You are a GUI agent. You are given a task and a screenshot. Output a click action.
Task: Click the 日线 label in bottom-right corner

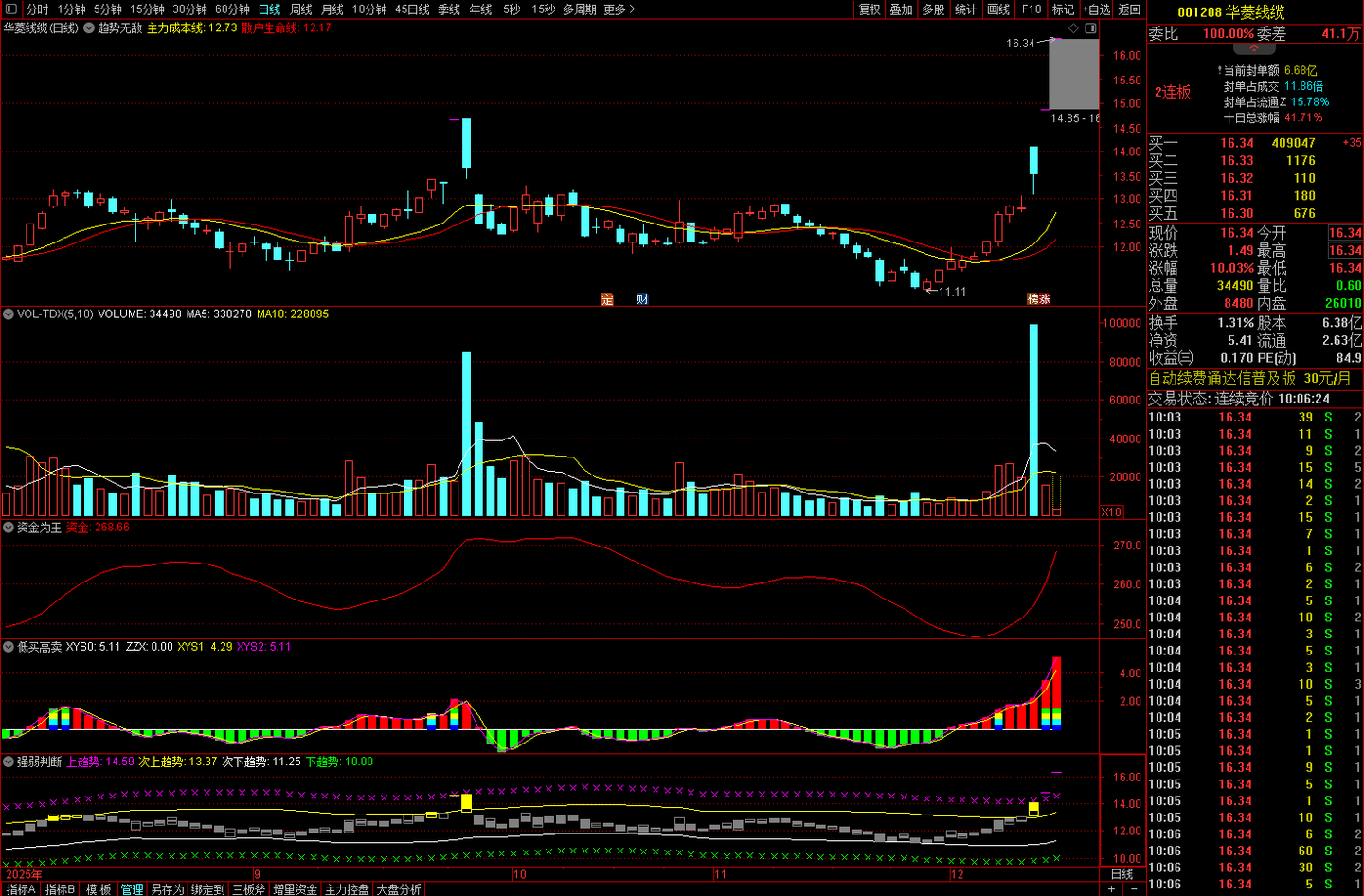pos(1122,874)
